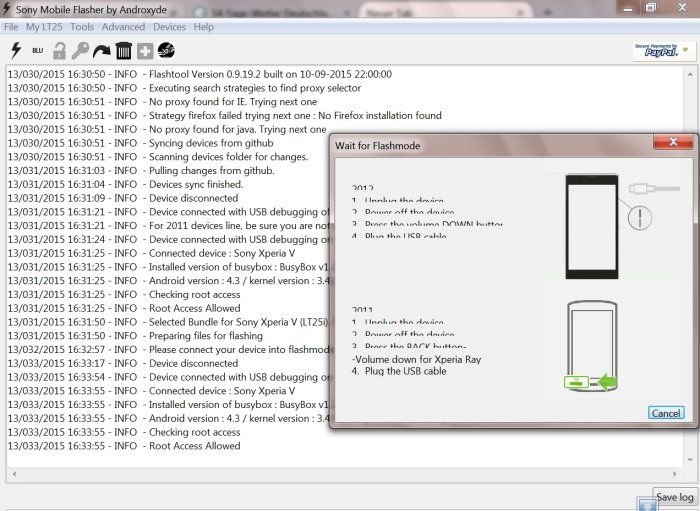Click log line 'No proxy found for IE'
The image size is (700, 511).
(x=162, y=102)
